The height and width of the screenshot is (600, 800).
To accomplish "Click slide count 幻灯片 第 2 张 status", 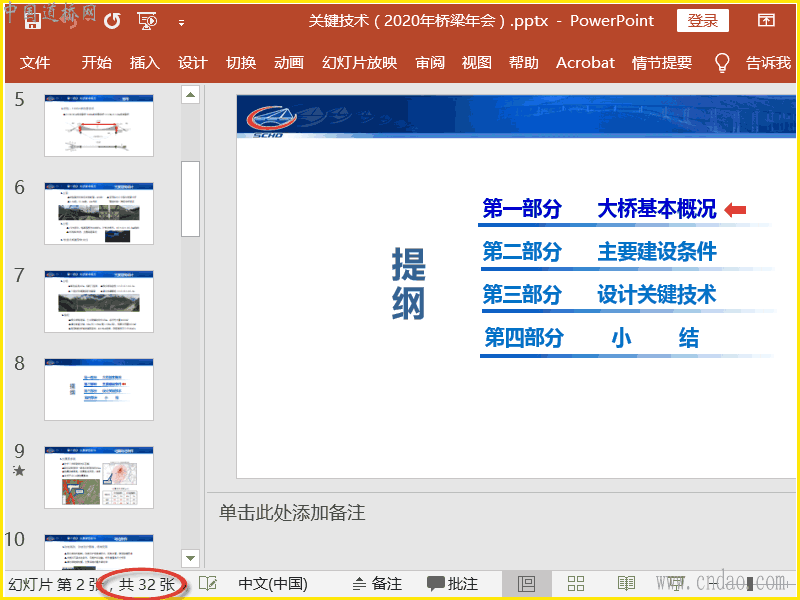I will [x=54, y=584].
